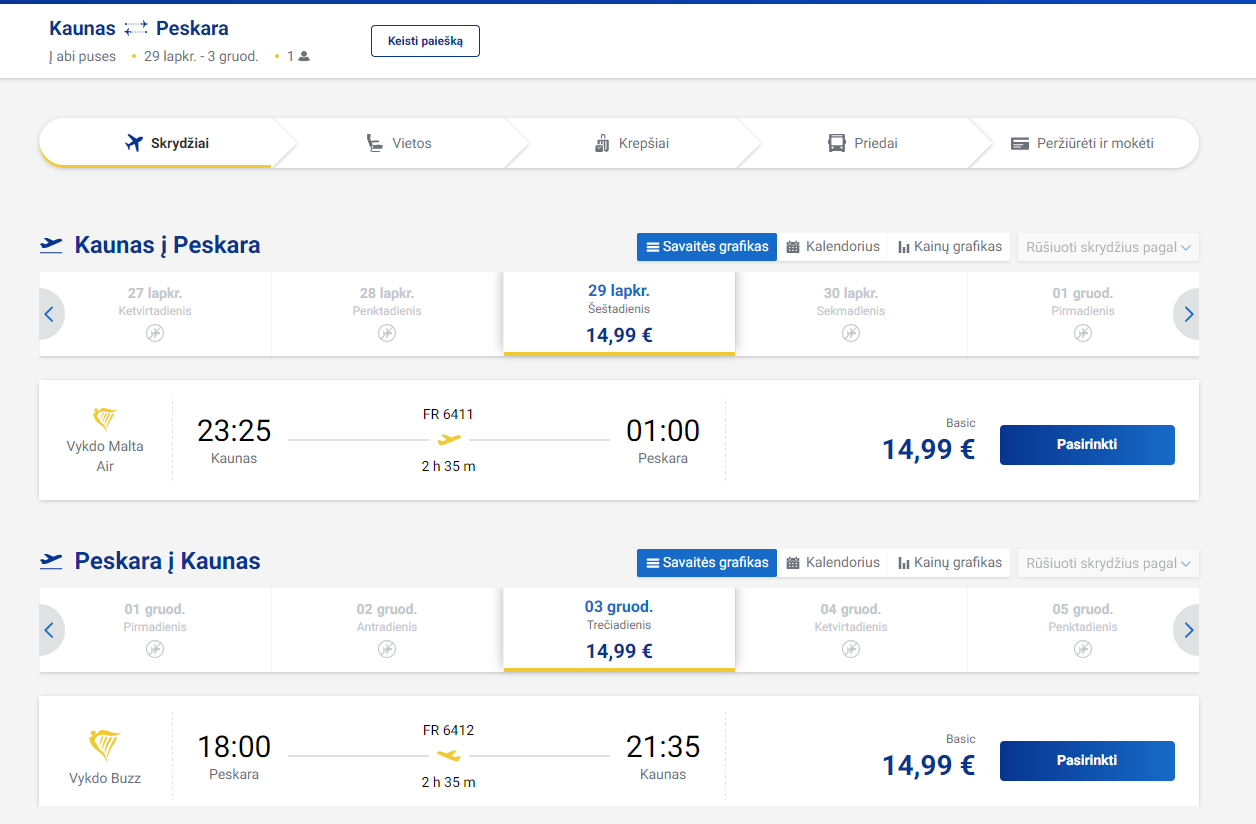
Task: Show previous return dates with left arrow
Action: 49,630
